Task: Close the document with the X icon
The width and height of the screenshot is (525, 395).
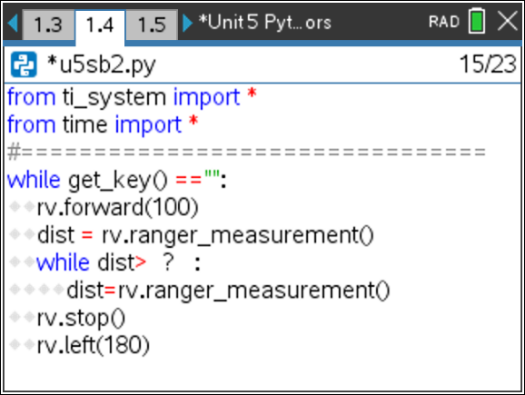Action: tap(507, 21)
